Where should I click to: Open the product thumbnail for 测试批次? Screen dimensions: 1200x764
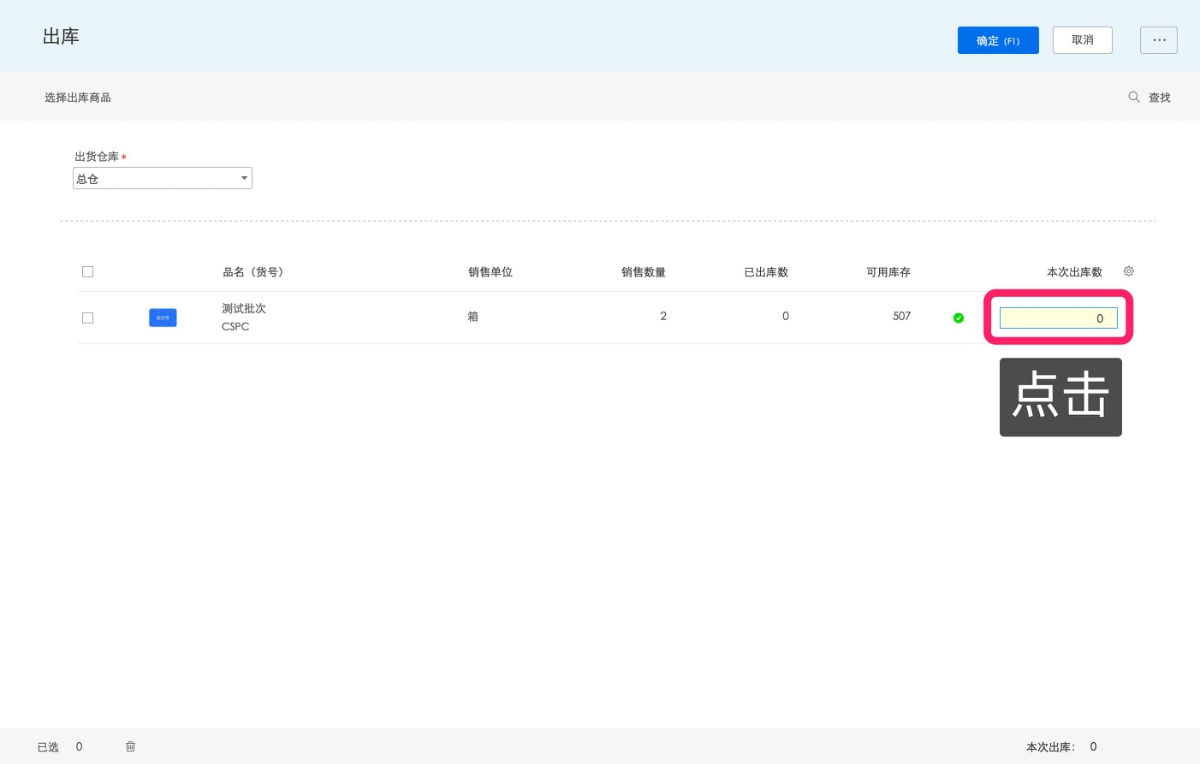tap(163, 318)
